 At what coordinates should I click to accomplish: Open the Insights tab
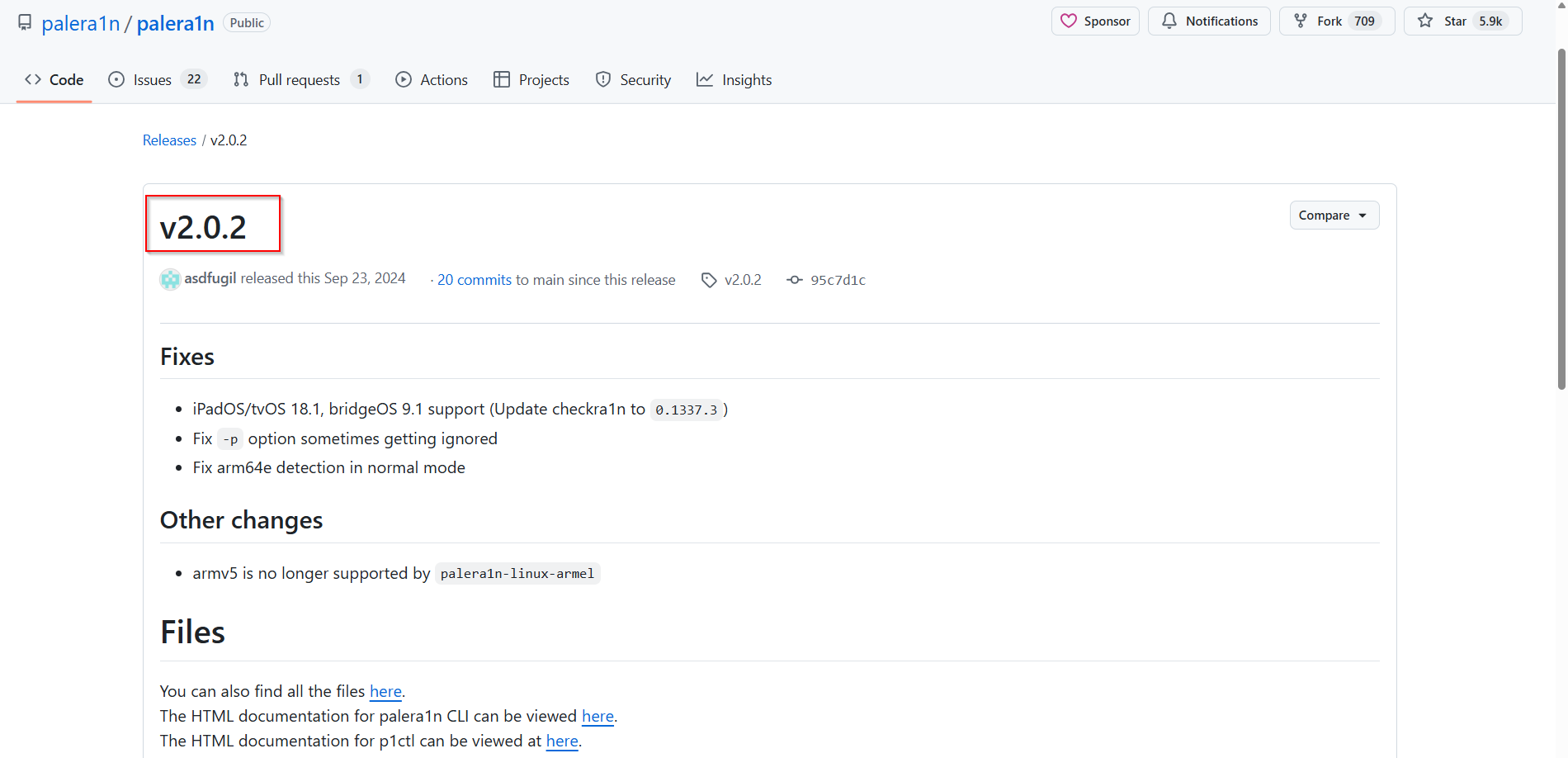[x=734, y=80]
